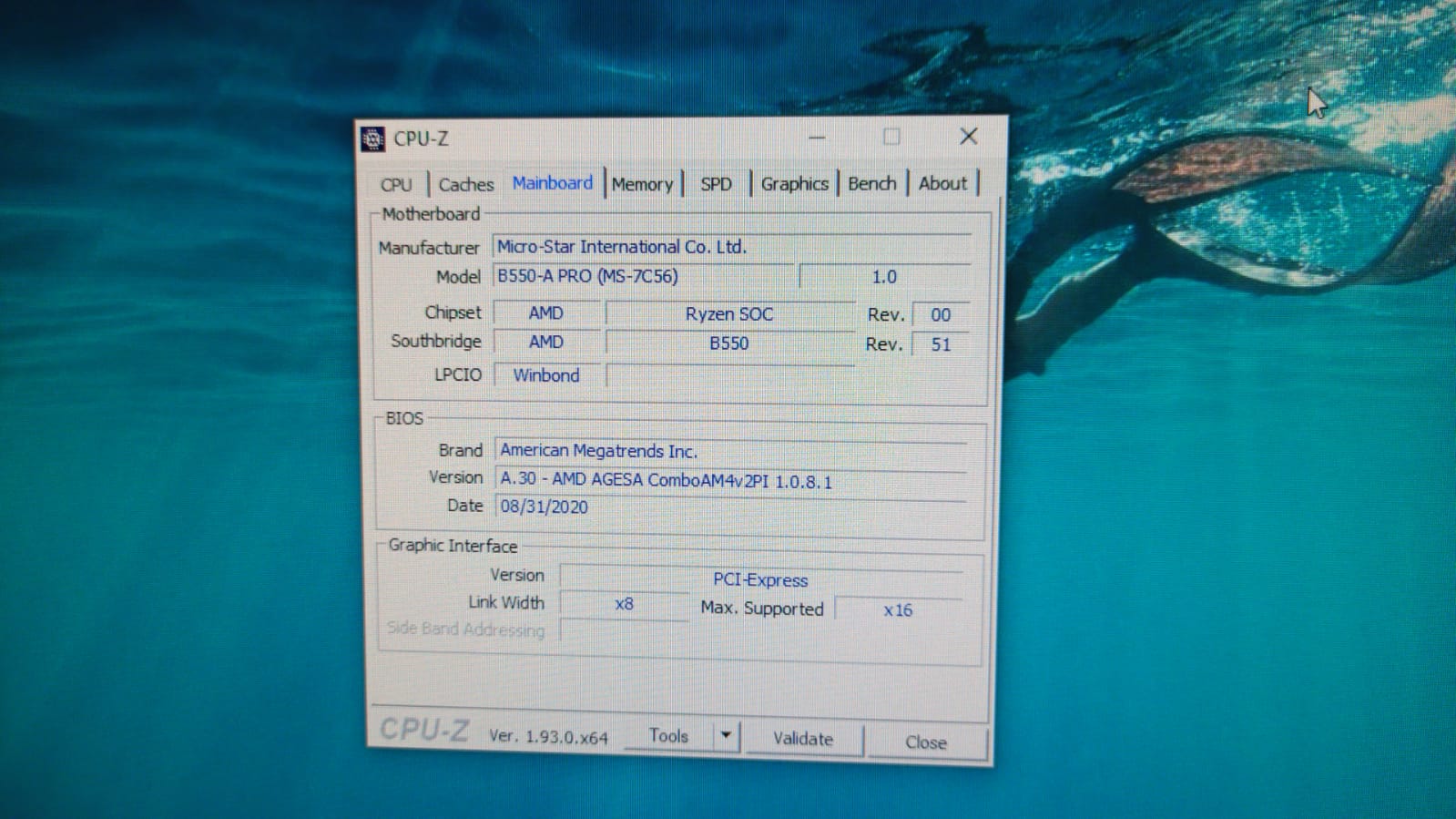Click the Validate button
The height and width of the screenshot is (819, 1456).
[x=803, y=739]
